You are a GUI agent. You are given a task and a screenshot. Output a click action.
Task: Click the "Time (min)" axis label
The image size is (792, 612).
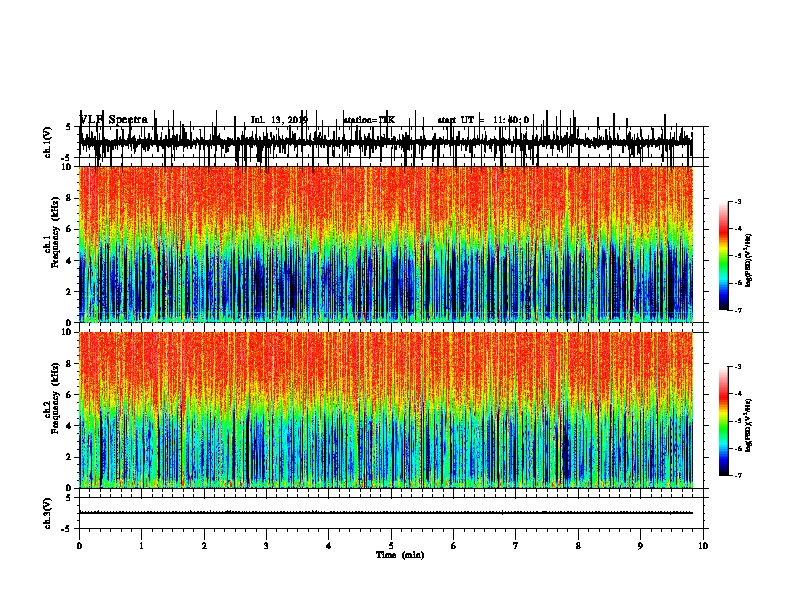click(400, 555)
